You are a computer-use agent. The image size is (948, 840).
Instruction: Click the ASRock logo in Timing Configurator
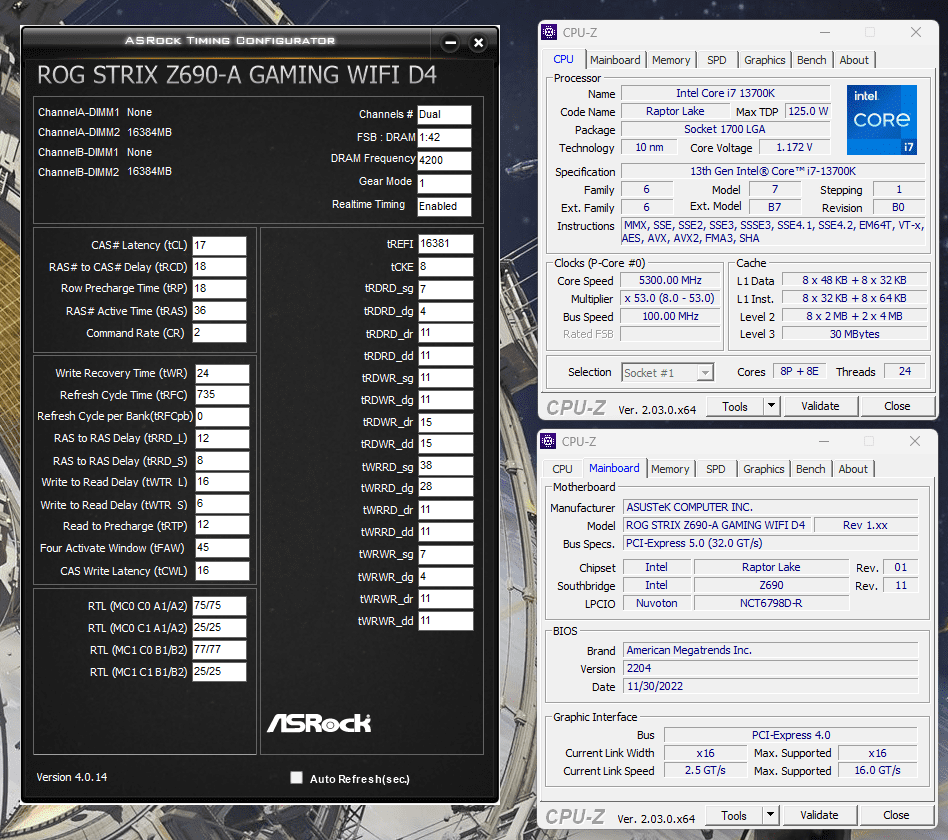point(319,723)
